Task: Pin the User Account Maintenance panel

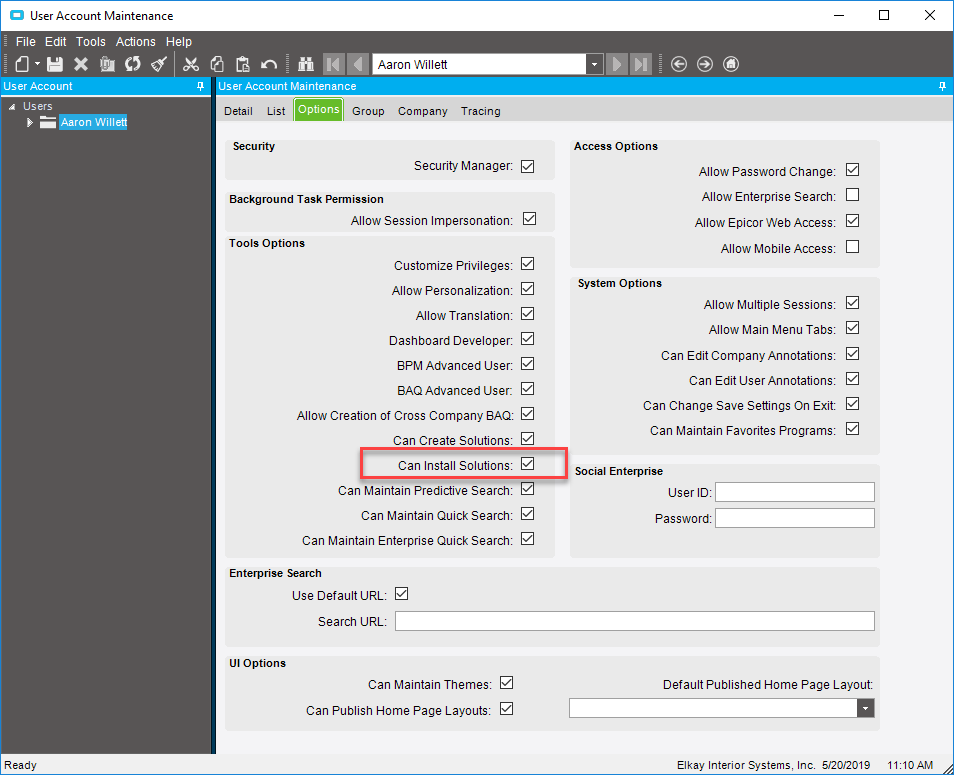Action: 942,86
